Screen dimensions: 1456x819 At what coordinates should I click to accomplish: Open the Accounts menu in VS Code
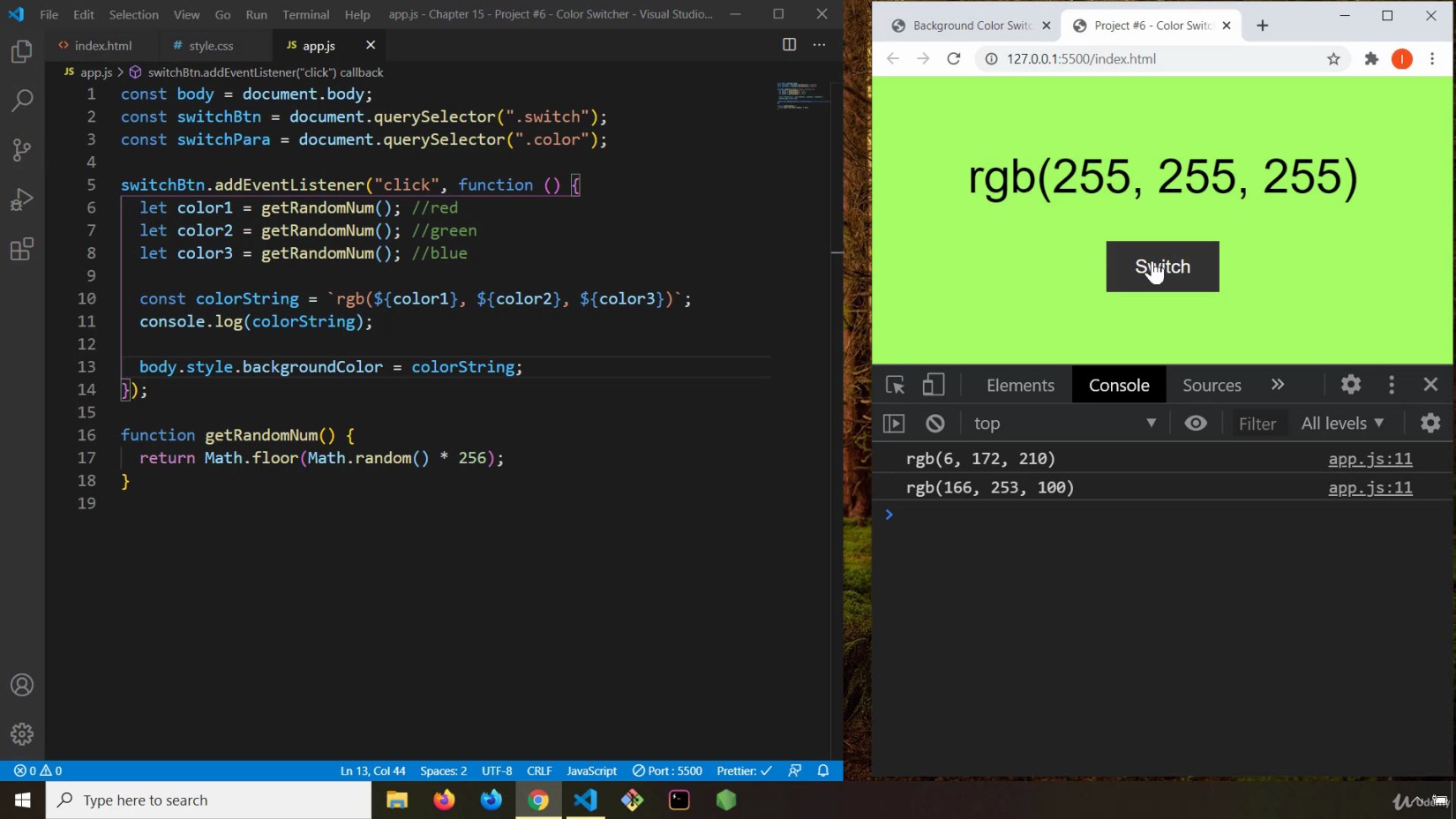coord(22,685)
